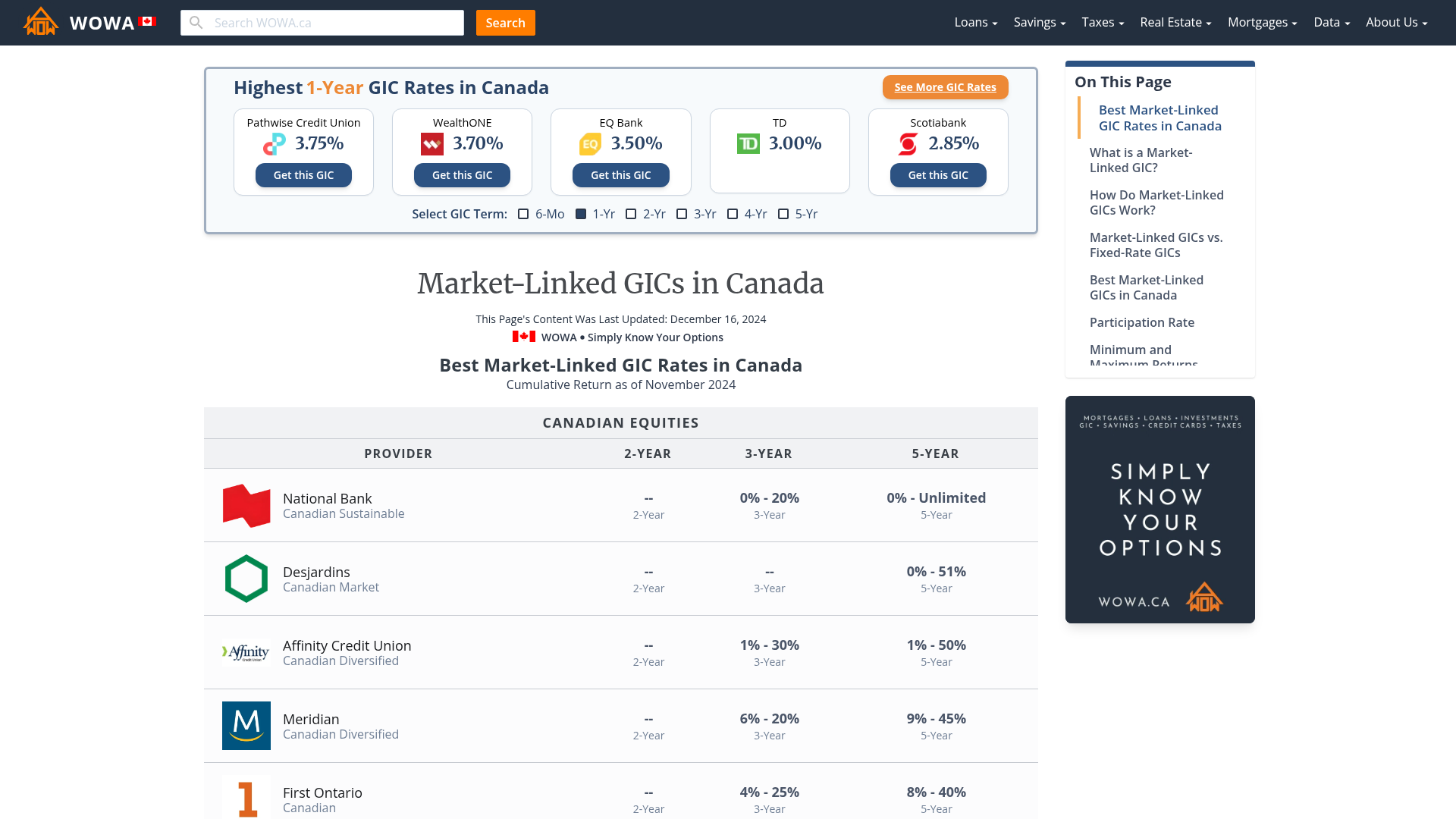This screenshot has width=1456, height=819.
Task: Click the Search WOWA.ca input field
Action: (x=322, y=23)
